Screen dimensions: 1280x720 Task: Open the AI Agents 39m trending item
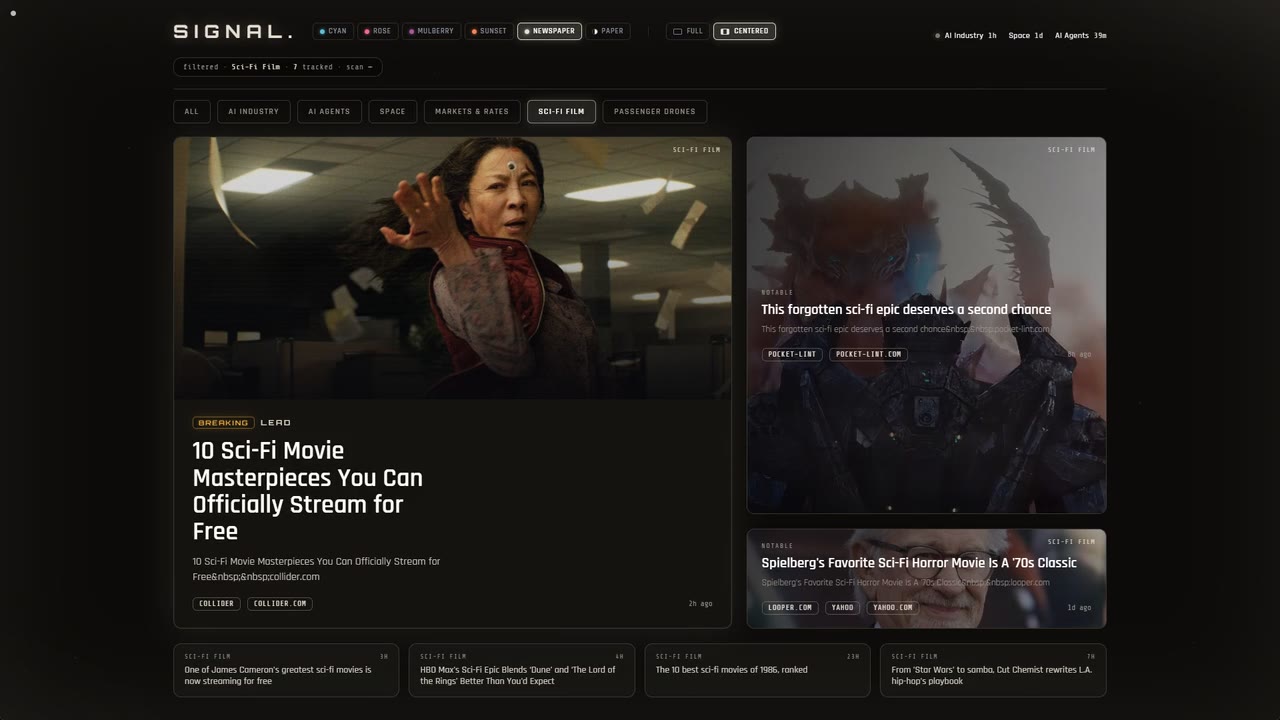tap(1081, 35)
